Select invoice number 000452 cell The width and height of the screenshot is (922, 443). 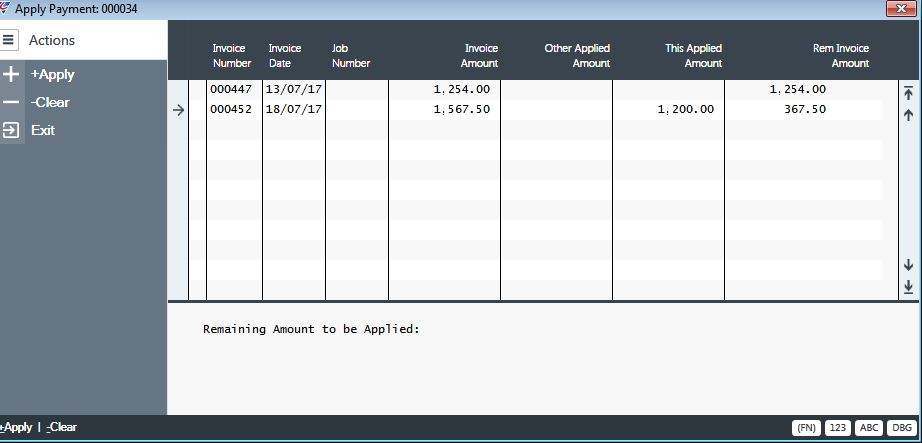point(231,109)
